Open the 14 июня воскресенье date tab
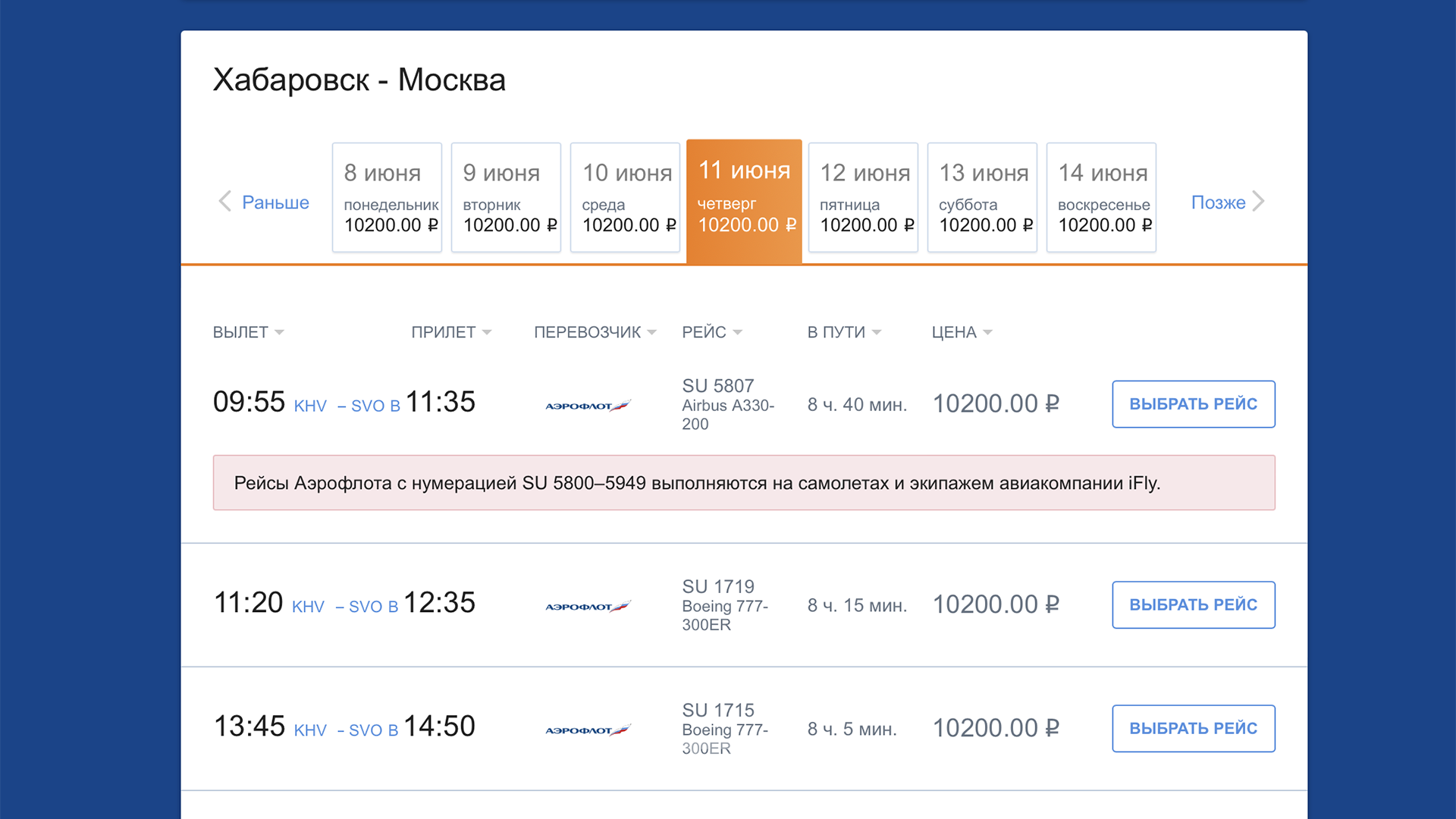This screenshot has width=1456, height=819. click(1100, 197)
